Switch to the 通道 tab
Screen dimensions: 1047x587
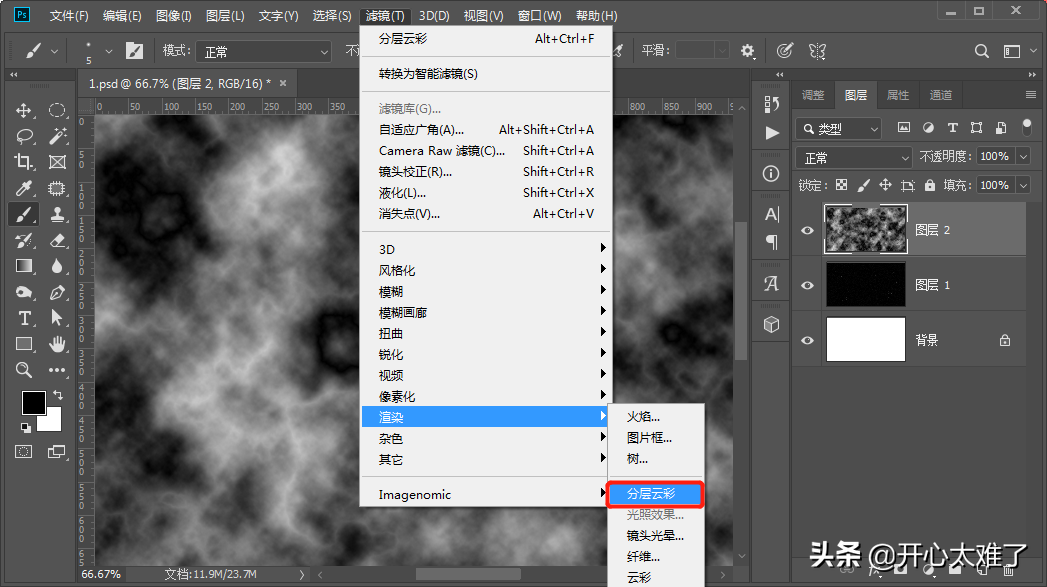(941, 95)
